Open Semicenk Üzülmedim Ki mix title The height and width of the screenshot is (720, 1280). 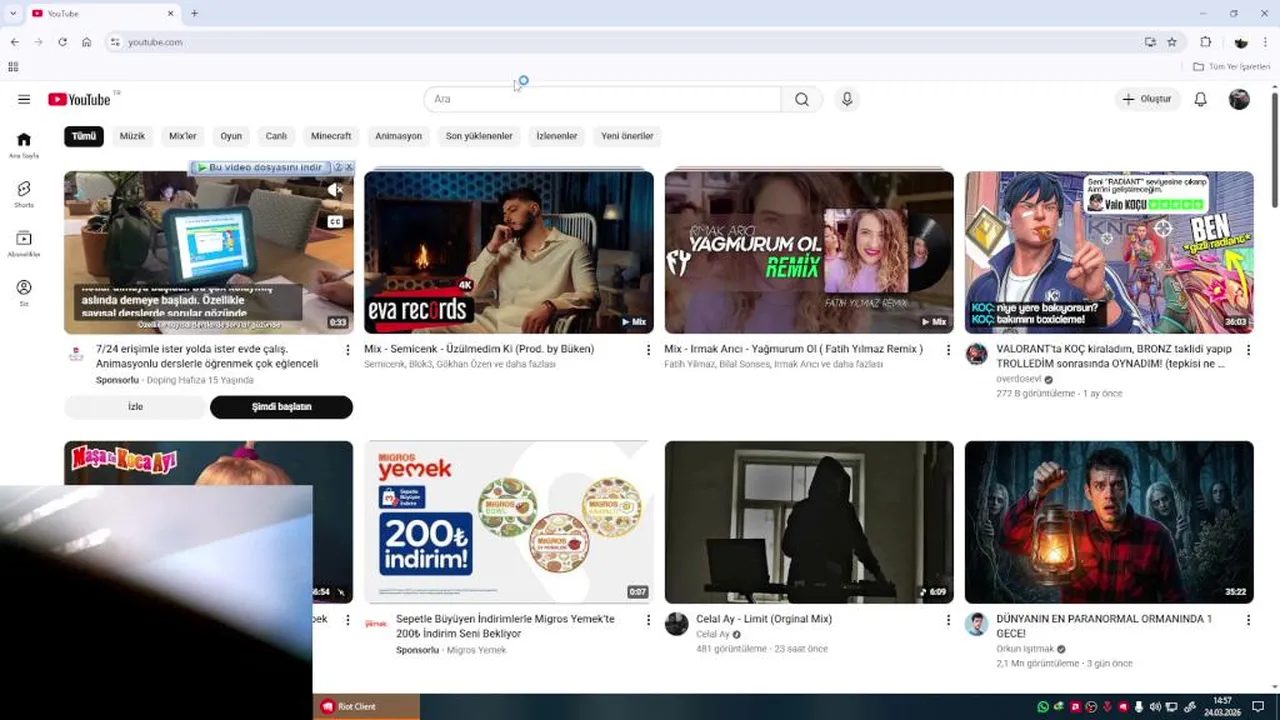pyautogui.click(x=479, y=349)
